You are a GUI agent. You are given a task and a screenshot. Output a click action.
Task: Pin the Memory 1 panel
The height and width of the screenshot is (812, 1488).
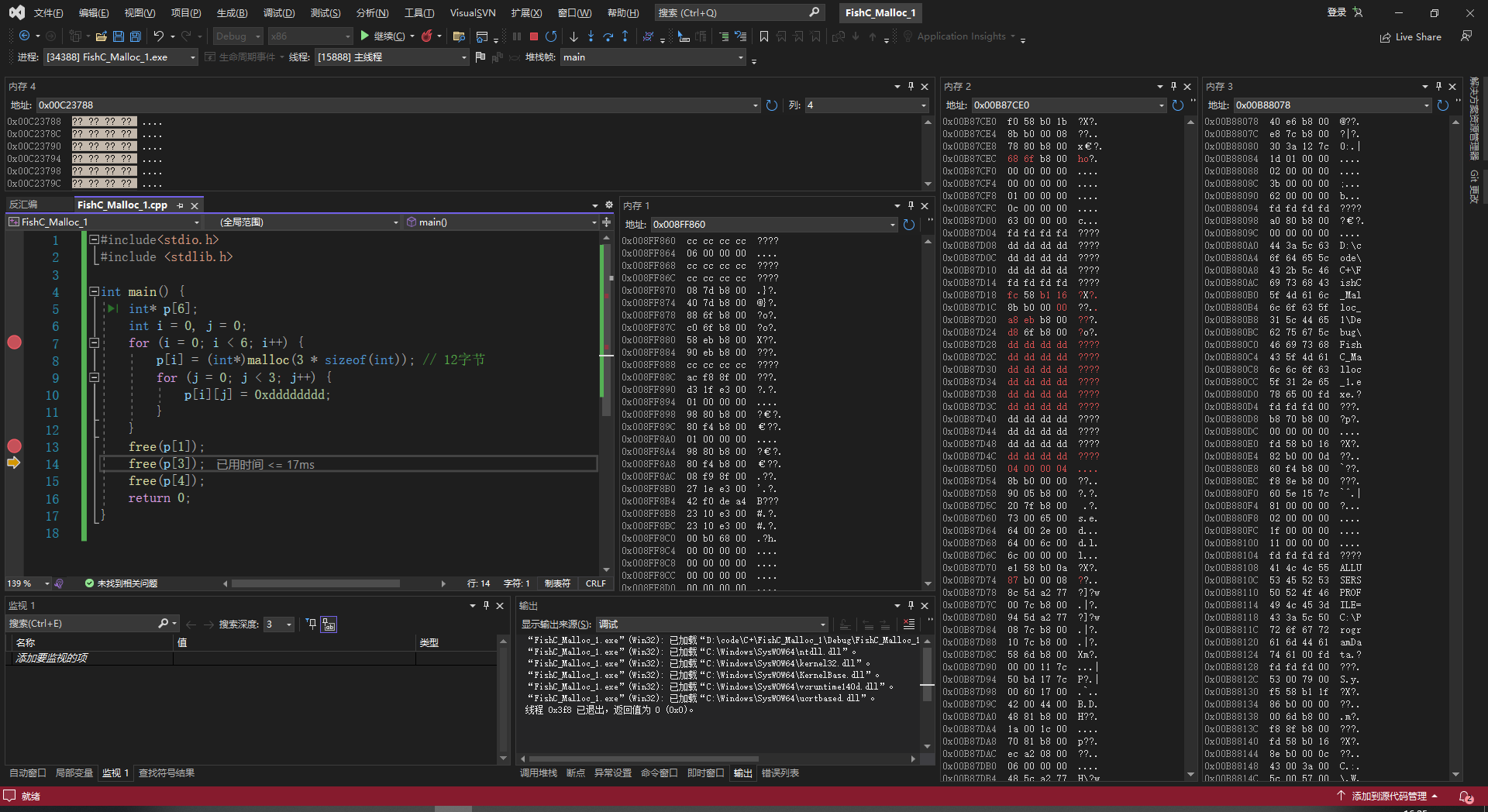(911, 206)
